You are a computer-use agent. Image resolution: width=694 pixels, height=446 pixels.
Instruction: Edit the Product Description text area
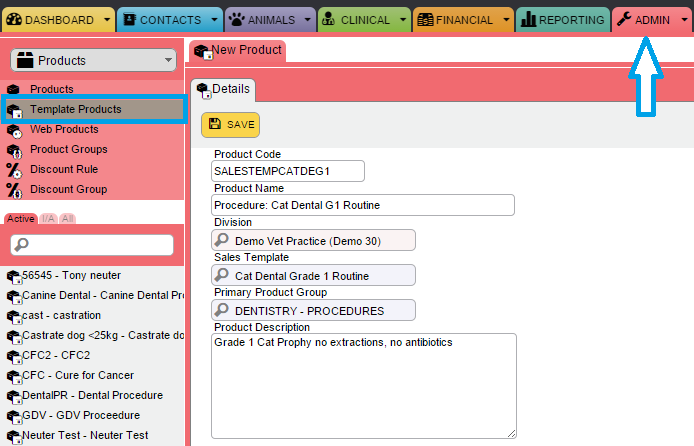tap(364, 386)
